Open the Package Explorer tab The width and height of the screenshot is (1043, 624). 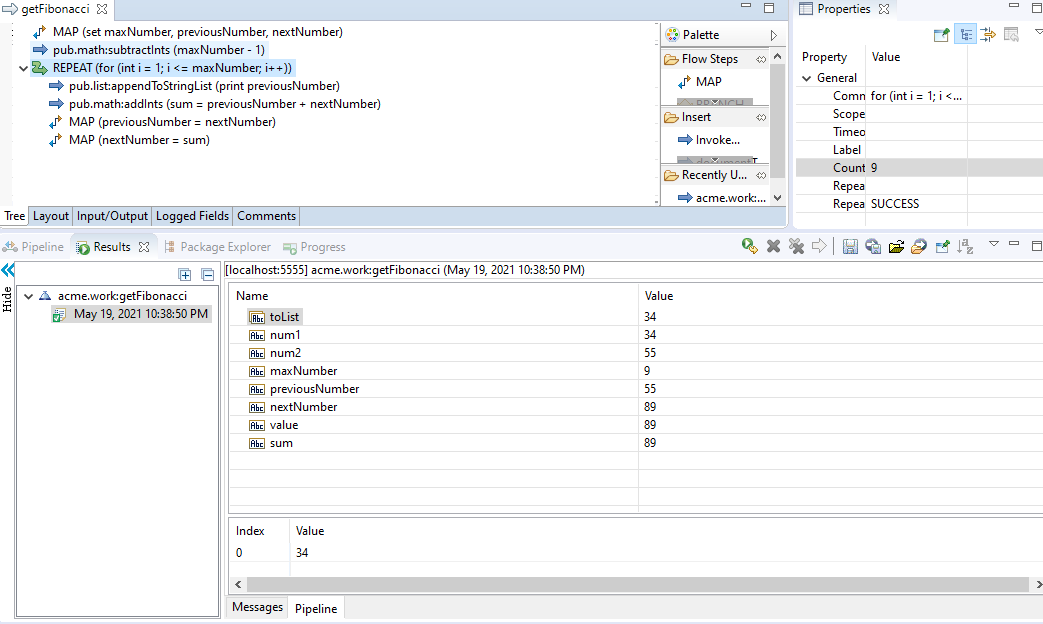pyautogui.click(x=218, y=247)
